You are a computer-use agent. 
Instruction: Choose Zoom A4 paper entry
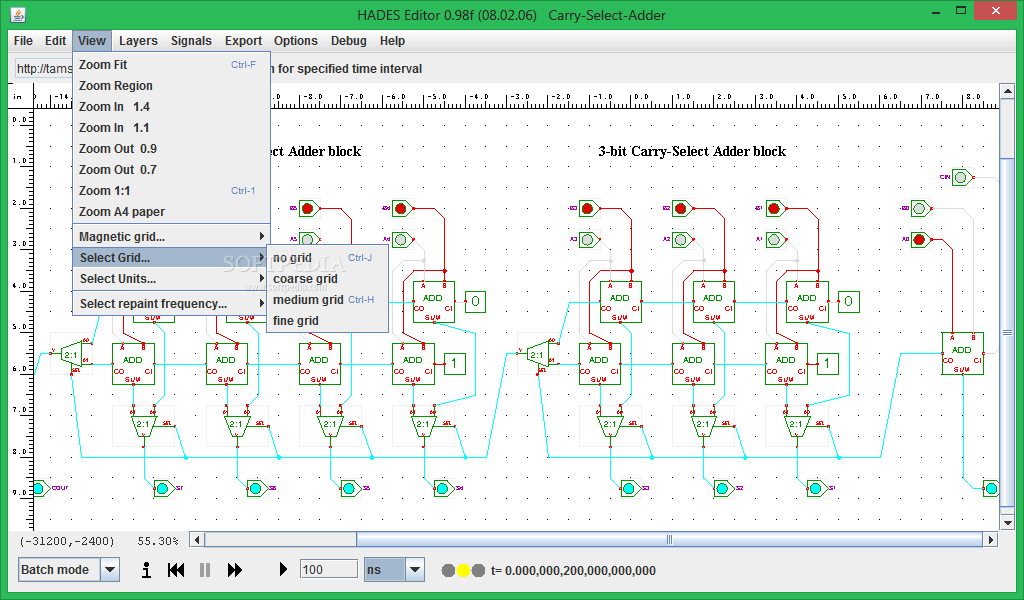tap(171, 212)
